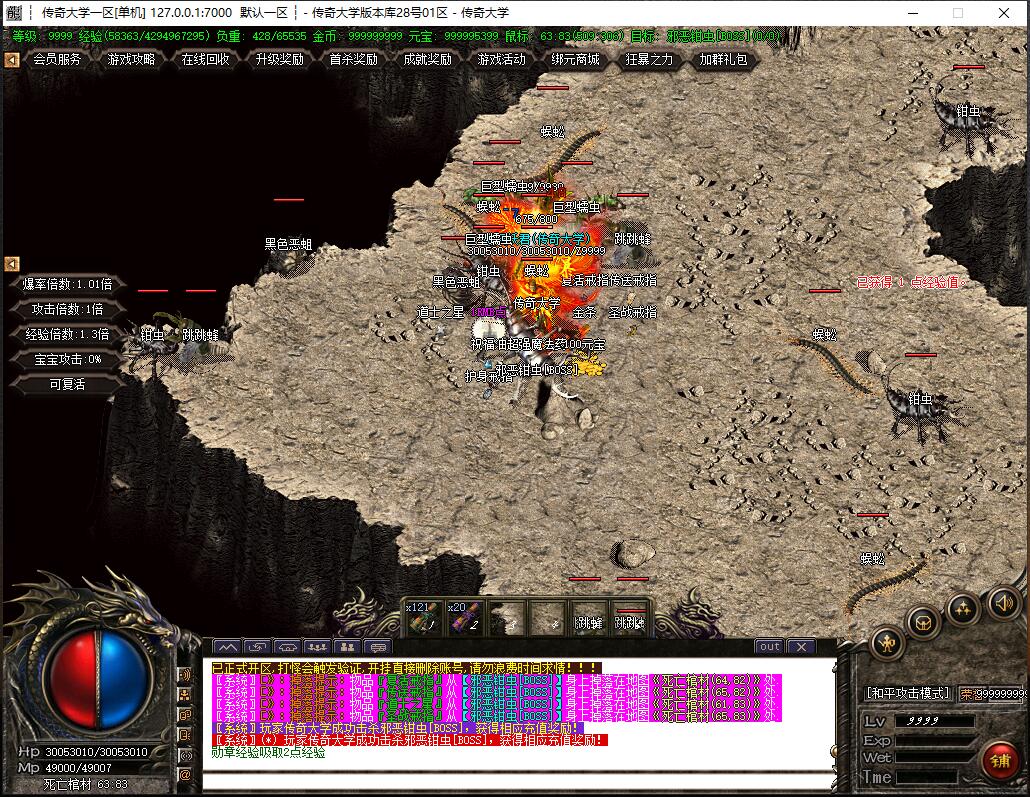Open 升级奖励 menu
1030x797 pixels.
(280, 60)
